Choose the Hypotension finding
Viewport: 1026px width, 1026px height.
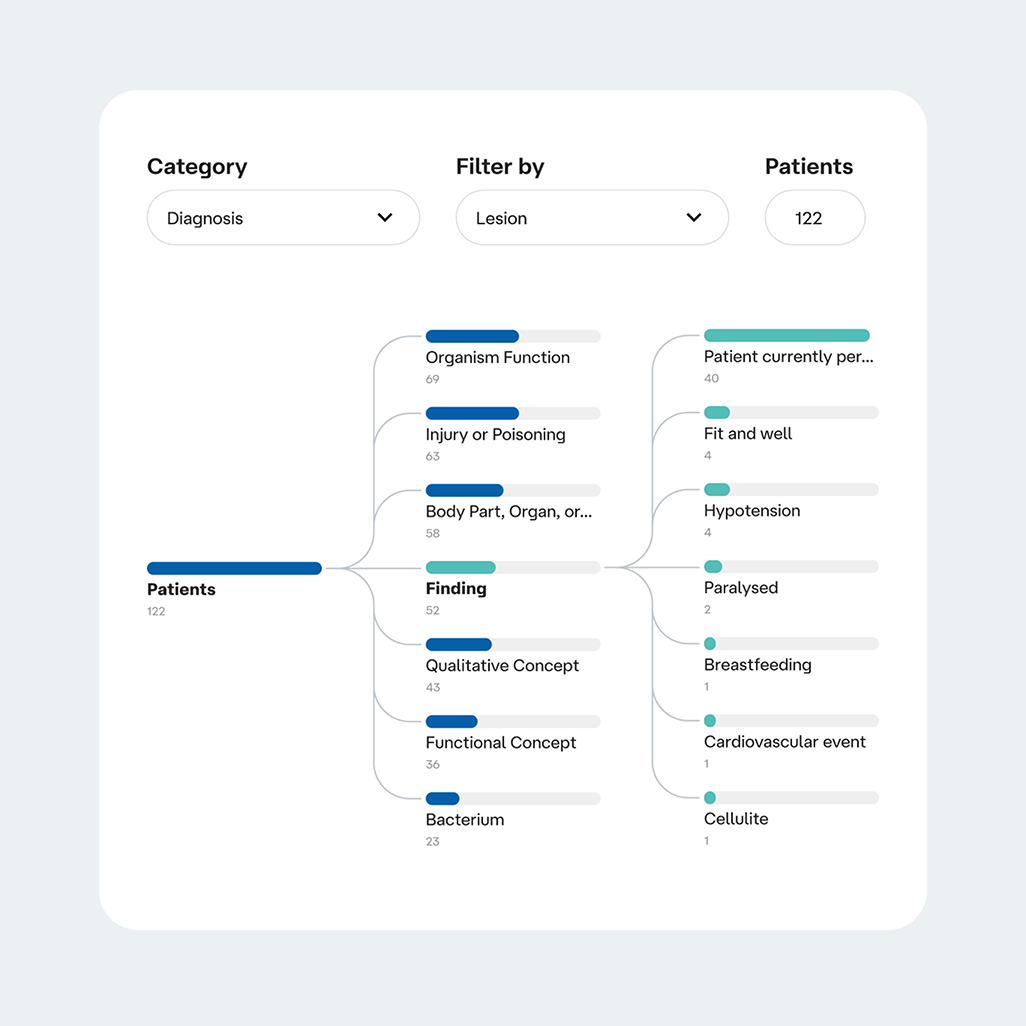pyautogui.click(x=751, y=510)
